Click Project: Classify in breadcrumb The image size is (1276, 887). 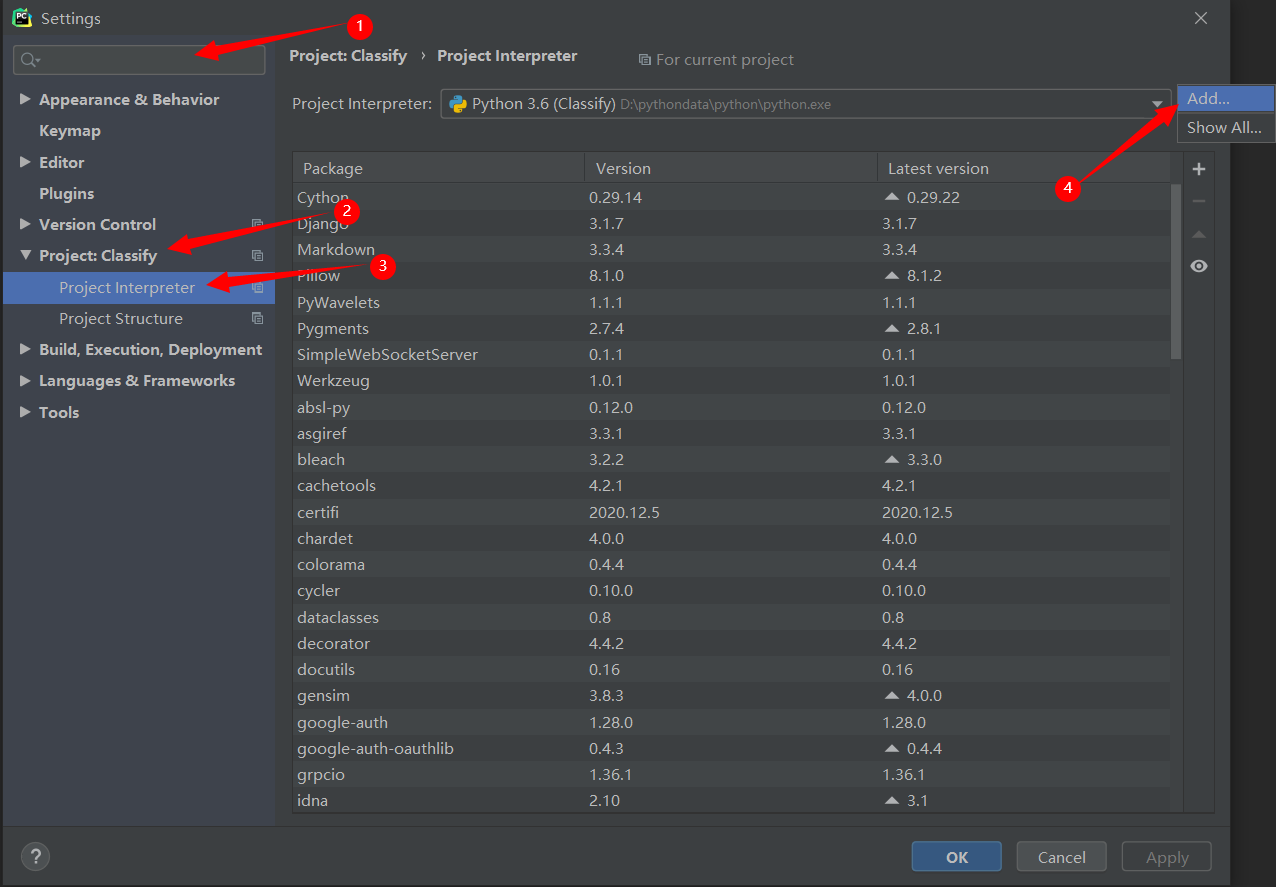(x=348, y=56)
